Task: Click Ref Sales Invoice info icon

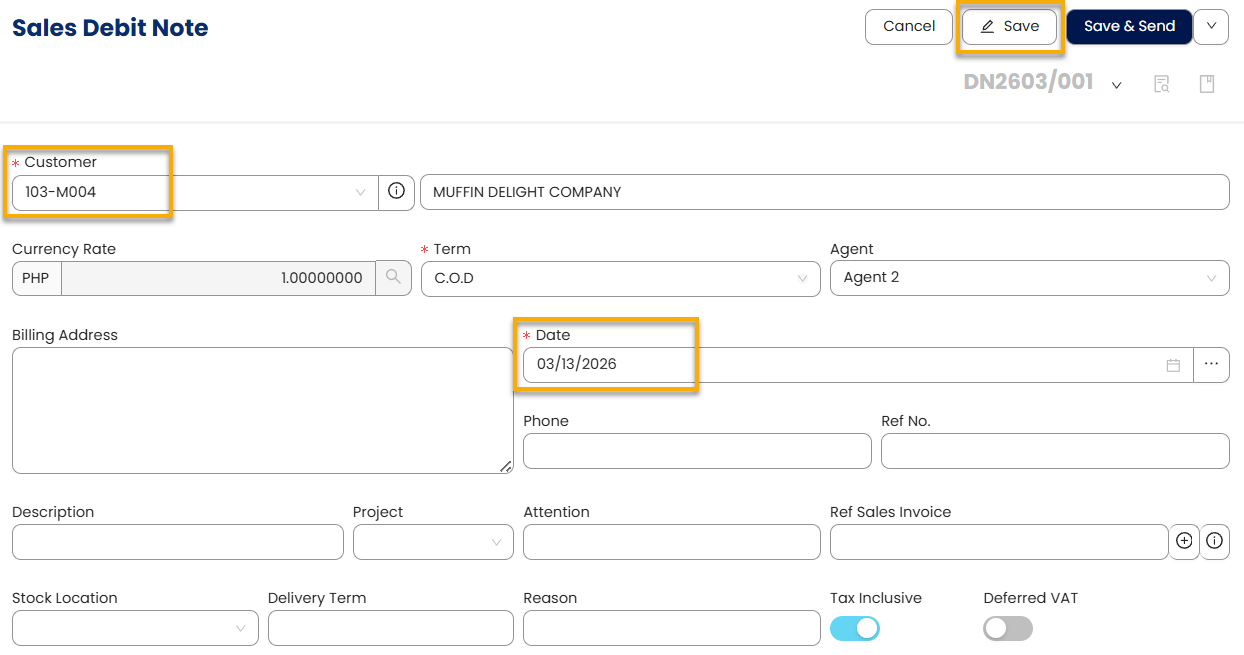Action: point(1215,541)
